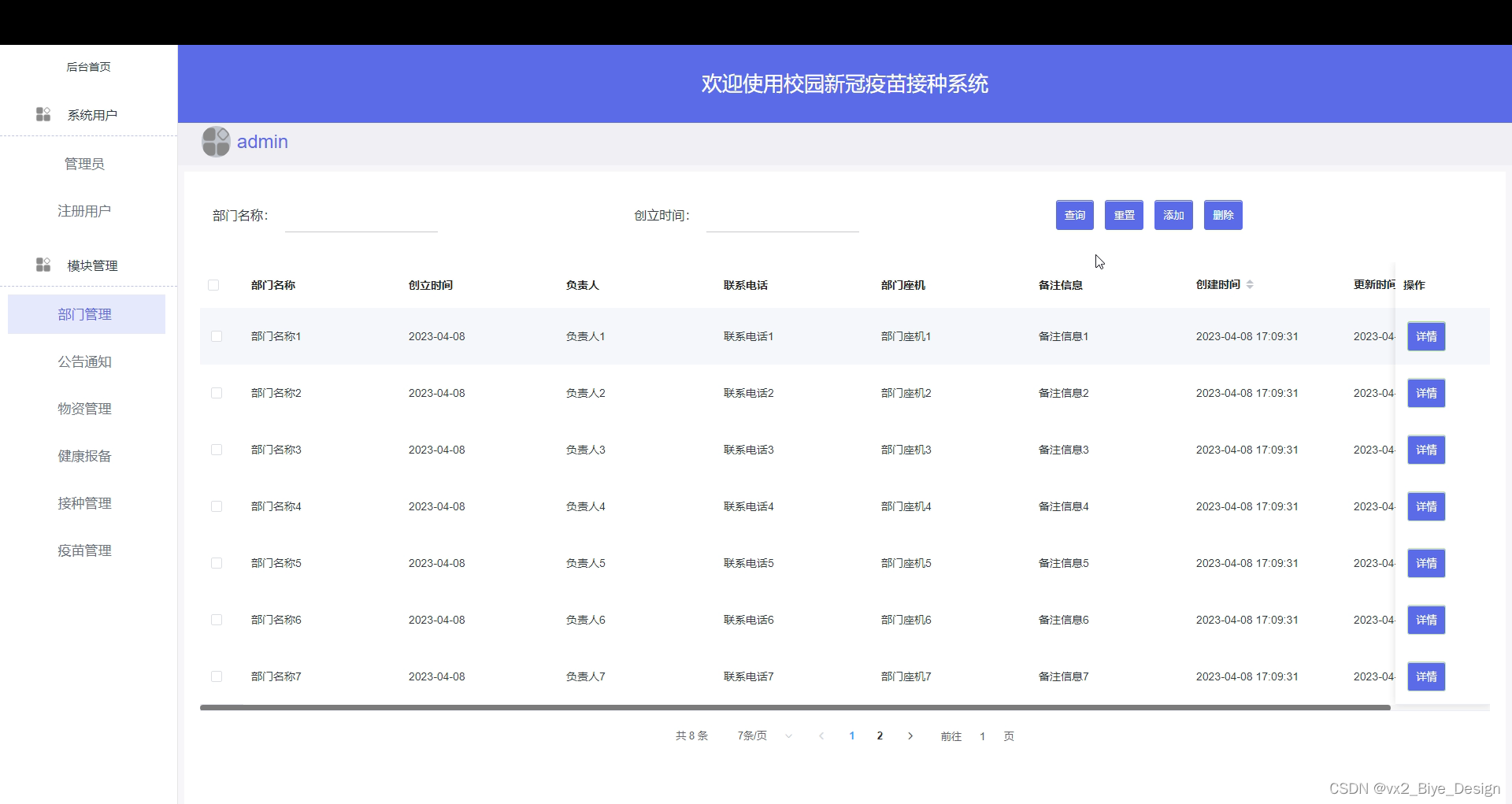Click the module management grid icon
This screenshot has width=1512, height=804.
point(43,265)
